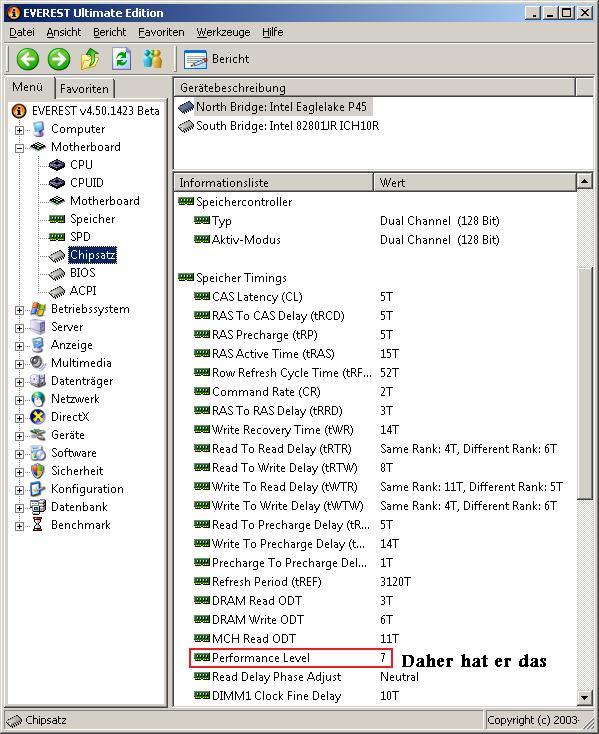Image resolution: width=599 pixels, height=734 pixels.
Task: Expand the Server tree node
Action: tap(19, 328)
